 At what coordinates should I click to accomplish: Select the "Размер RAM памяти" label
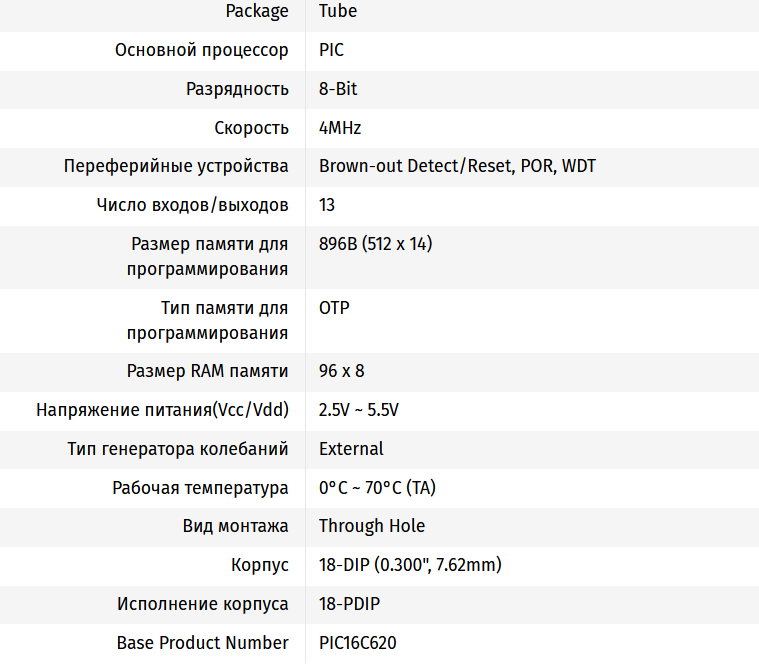[207, 371]
